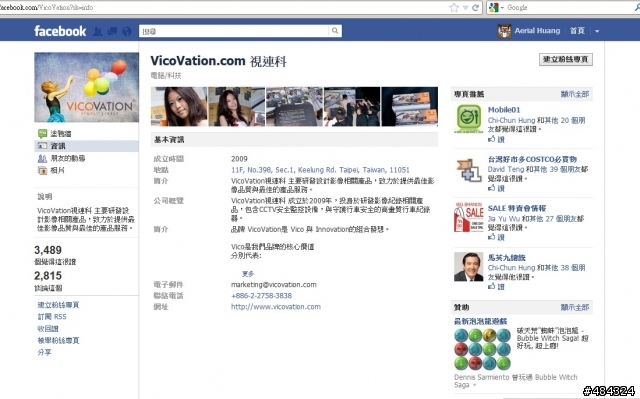This screenshot has width=640, height=399.
Task: Click the unlike link above report page
Action: click(48, 328)
